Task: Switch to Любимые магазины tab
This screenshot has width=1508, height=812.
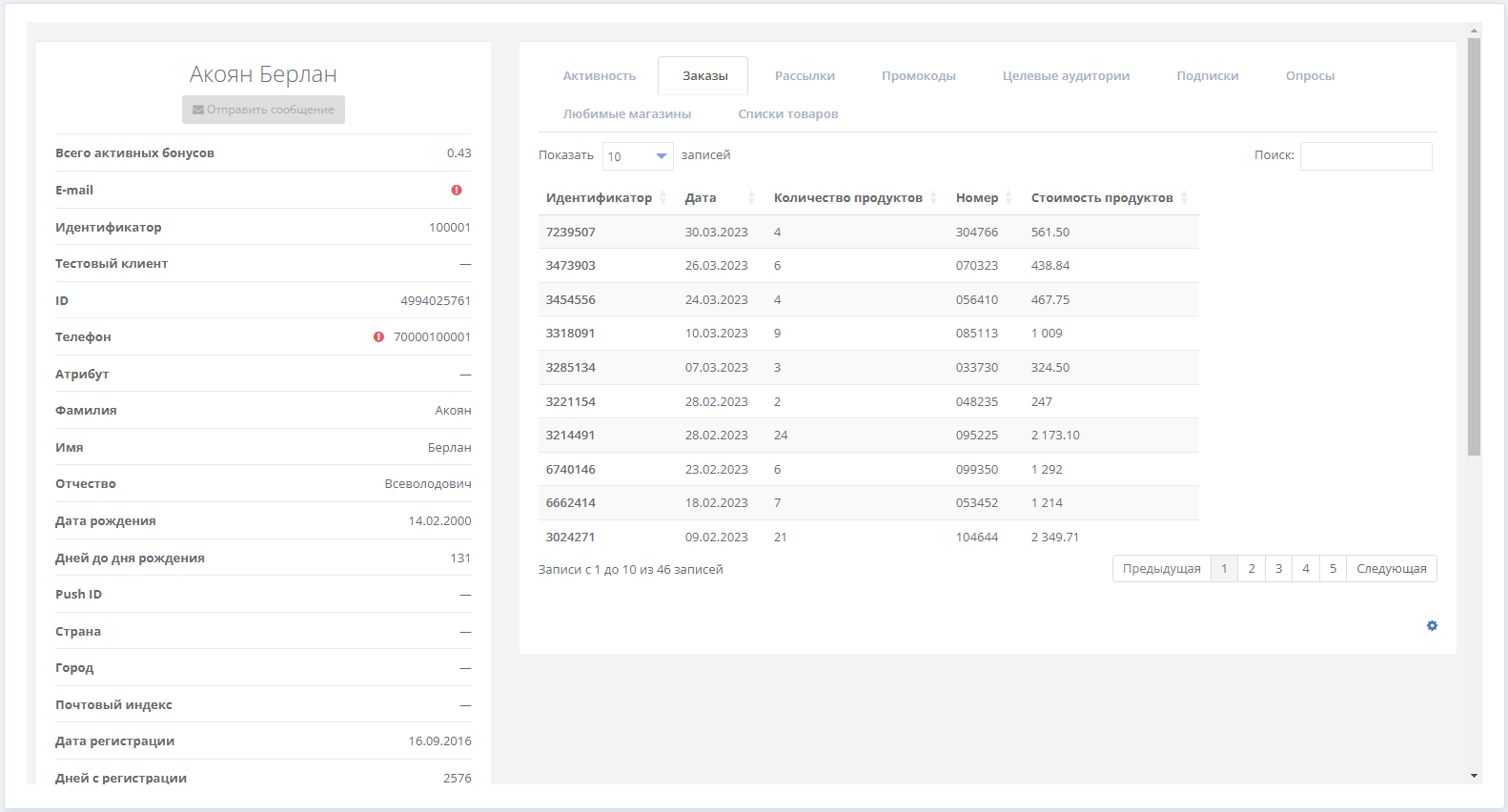Action: click(626, 114)
